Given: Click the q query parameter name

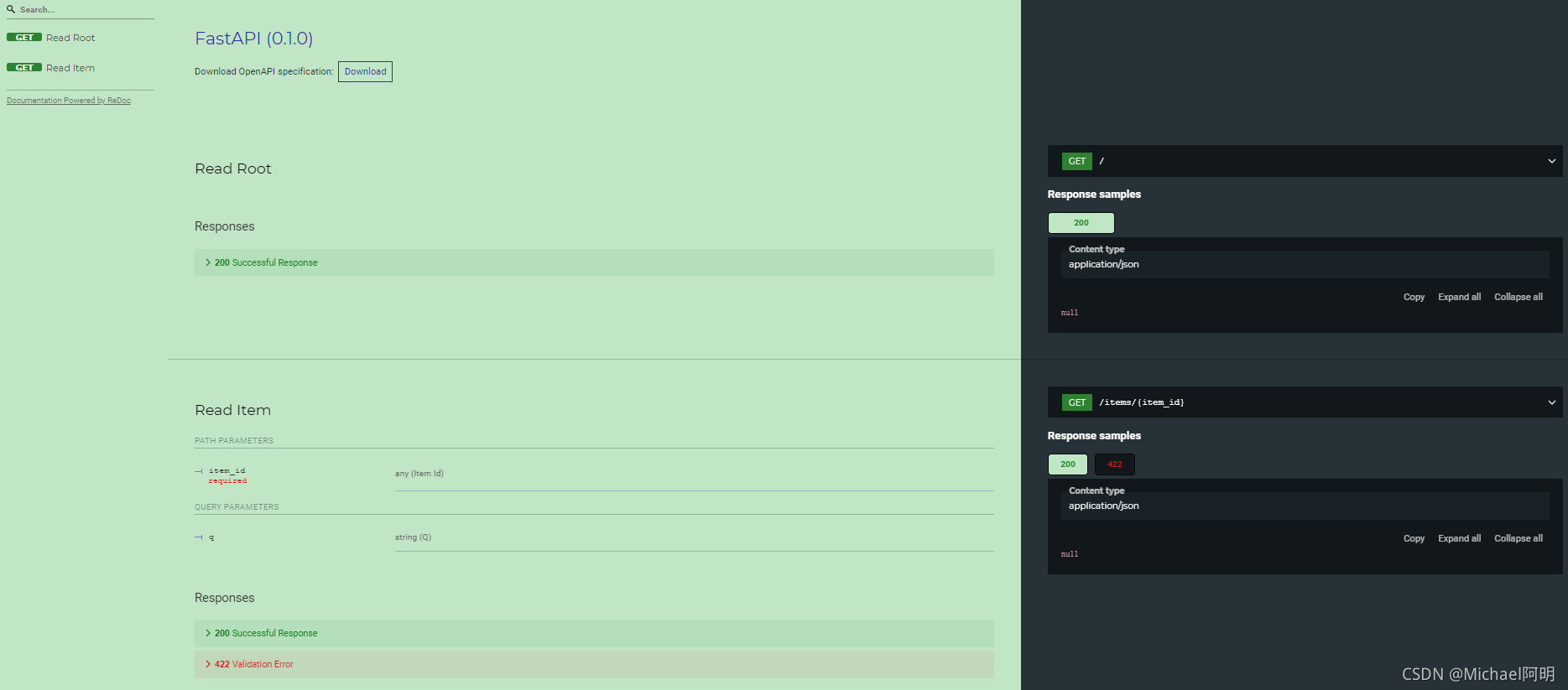Looking at the screenshot, I should click(211, 537).
